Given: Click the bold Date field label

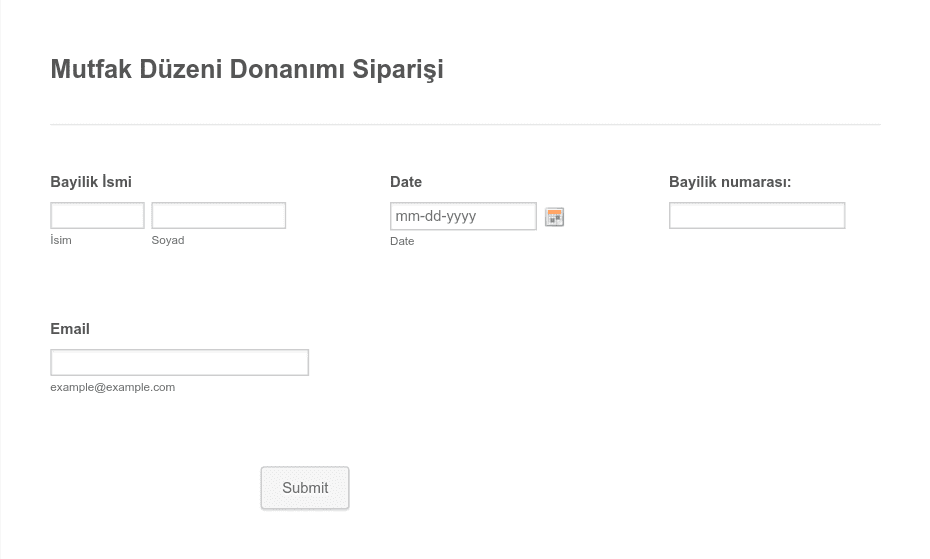Looking at the screenshot, I should click(406, 182).
